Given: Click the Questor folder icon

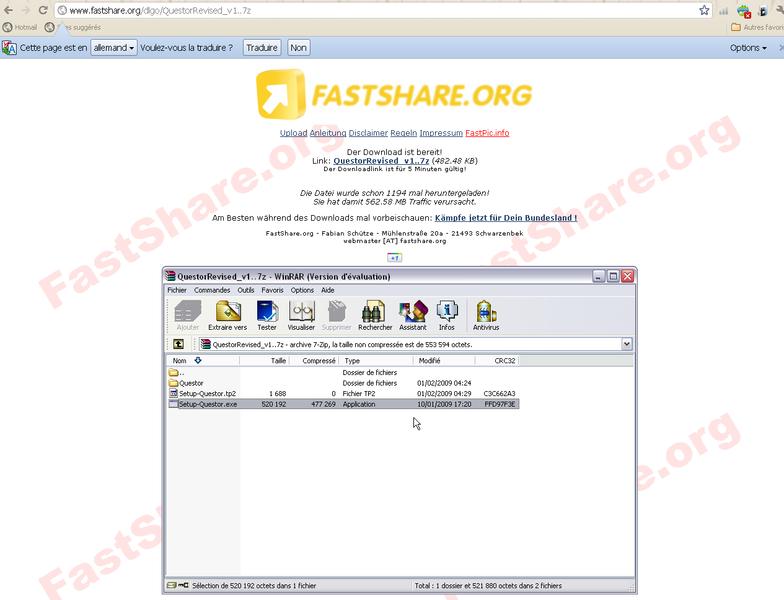Looking at the screenshot, I should [x=174, y=383].
